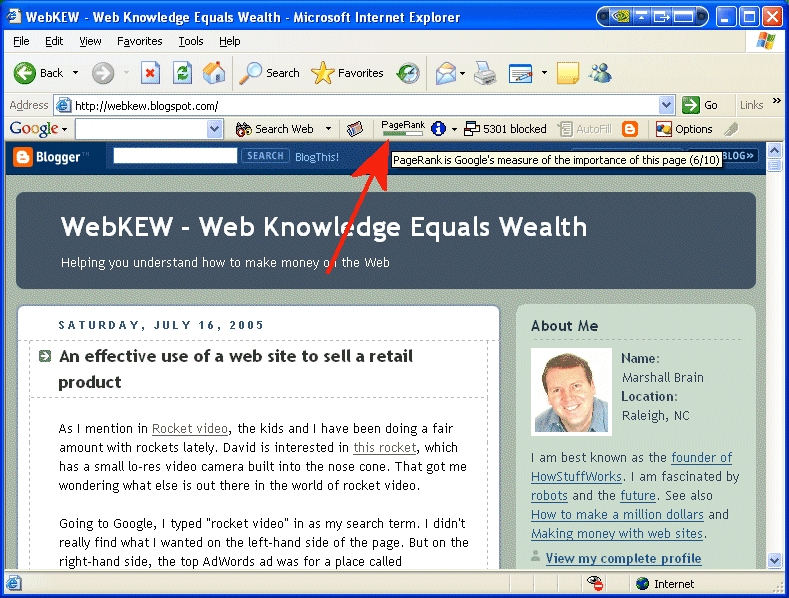The height and width of the screenshot is (598, 789).
Task: Open How to make a million dollars link
Action: [617, 515]
